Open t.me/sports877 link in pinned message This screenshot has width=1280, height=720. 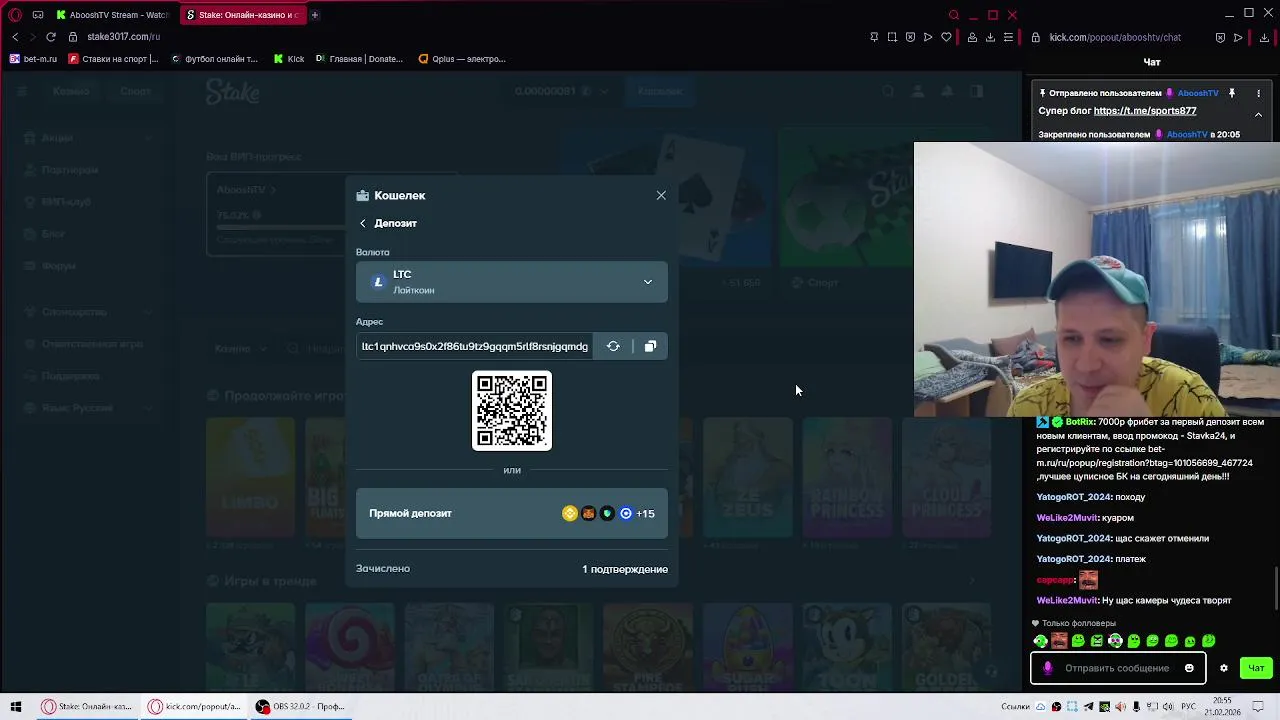[x=1145, y=111]
